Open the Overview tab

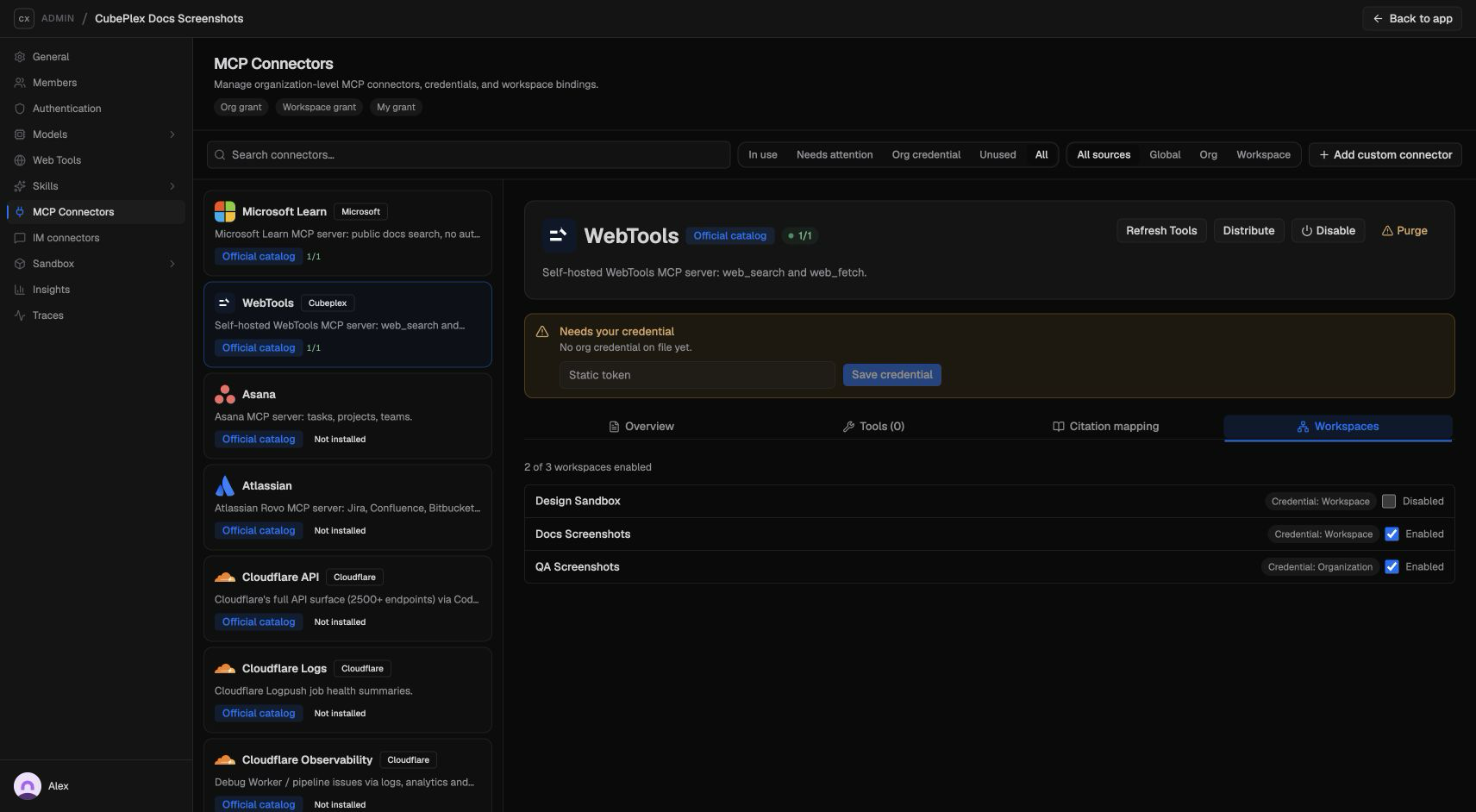coord(641,427)
